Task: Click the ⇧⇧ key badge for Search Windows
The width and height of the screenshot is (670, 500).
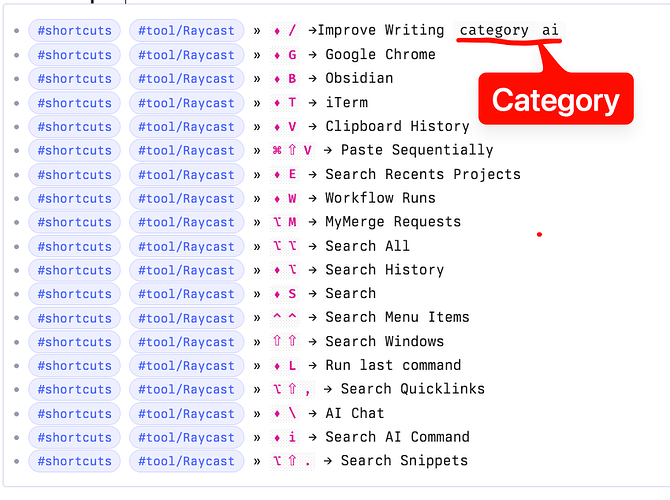Action: click(285, 342)
